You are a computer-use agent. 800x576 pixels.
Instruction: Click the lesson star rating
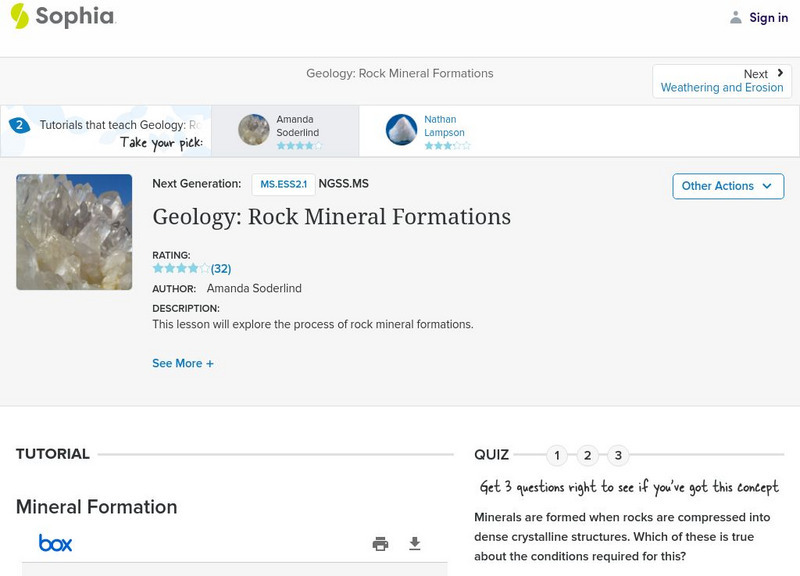pos(181,269)
